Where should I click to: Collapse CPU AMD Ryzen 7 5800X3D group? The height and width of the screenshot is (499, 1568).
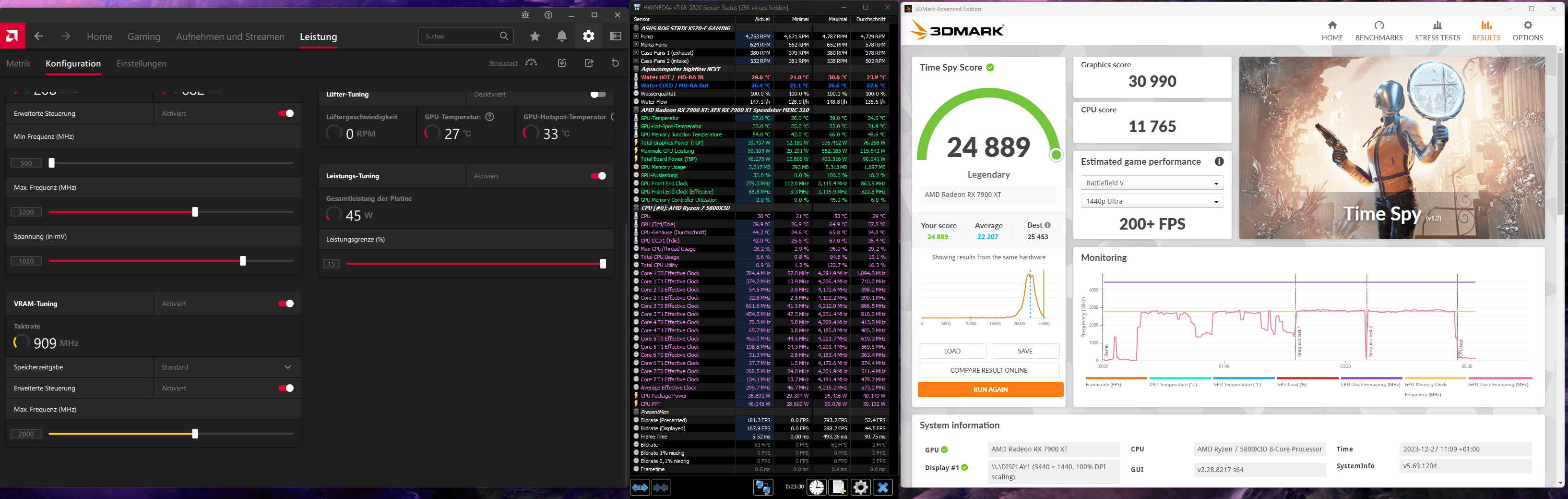(x=636, y=208)
